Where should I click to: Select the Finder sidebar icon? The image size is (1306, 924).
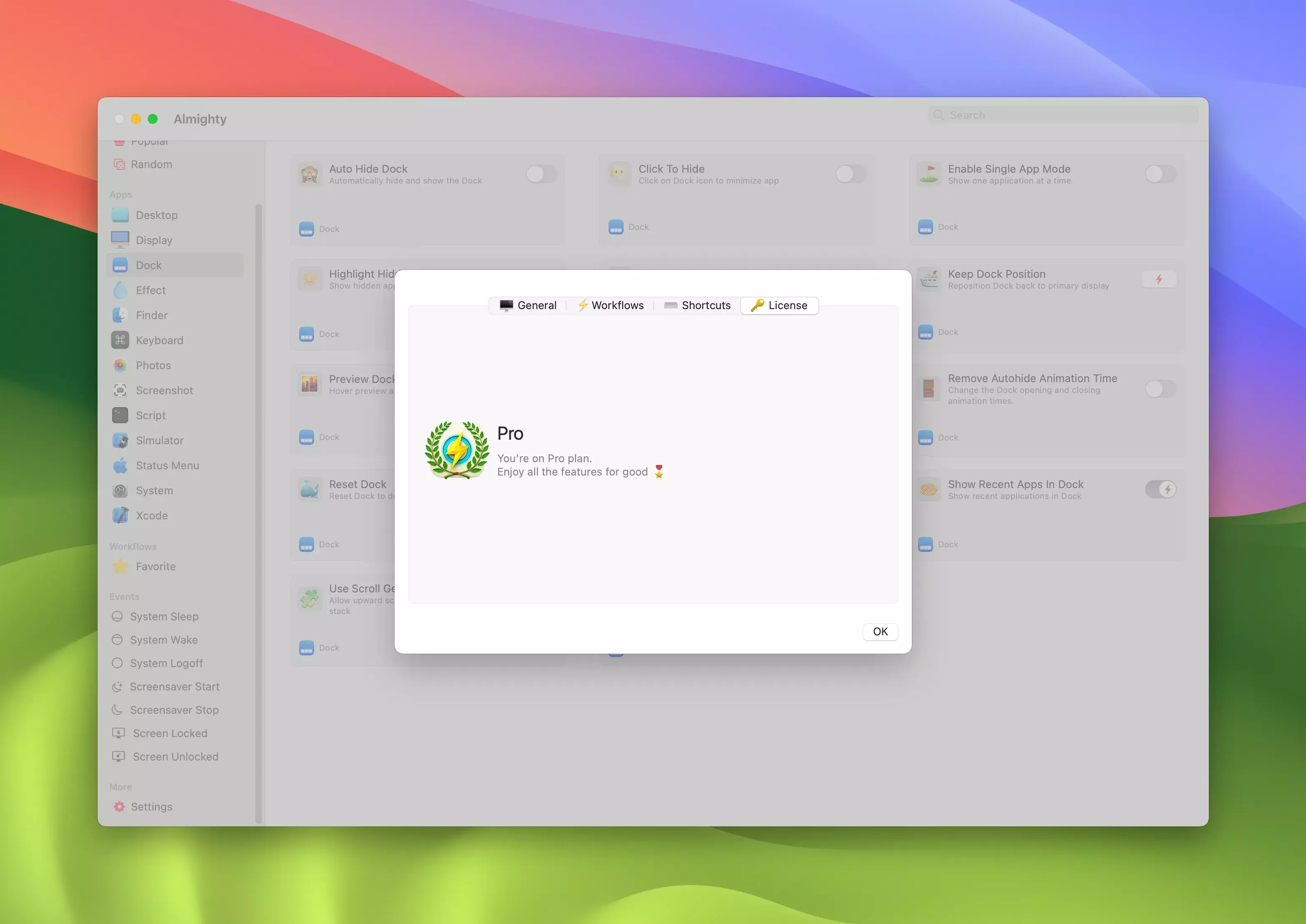pos(120,315)
